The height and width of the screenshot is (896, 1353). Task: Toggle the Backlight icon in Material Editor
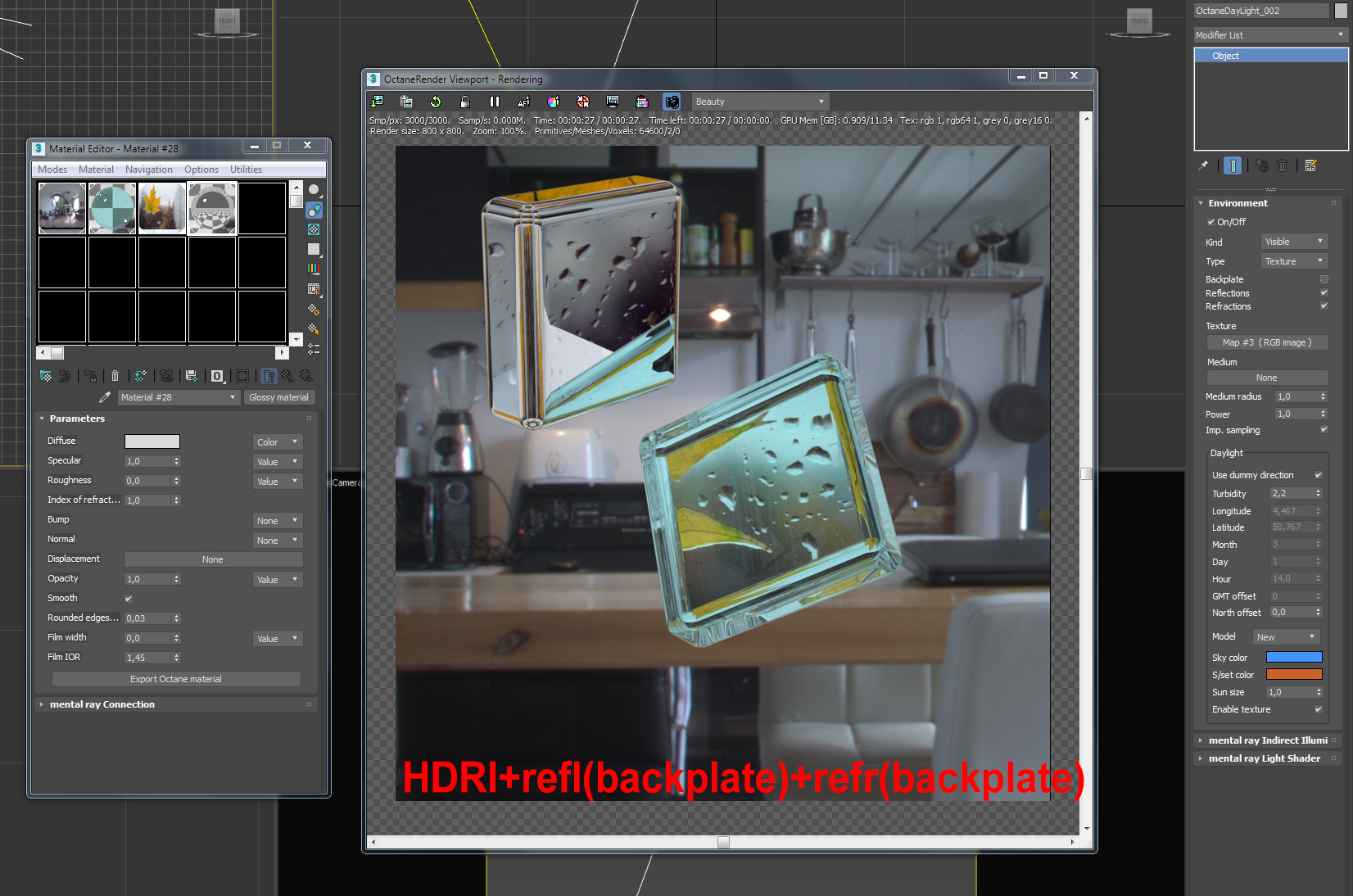coord(314,210)
